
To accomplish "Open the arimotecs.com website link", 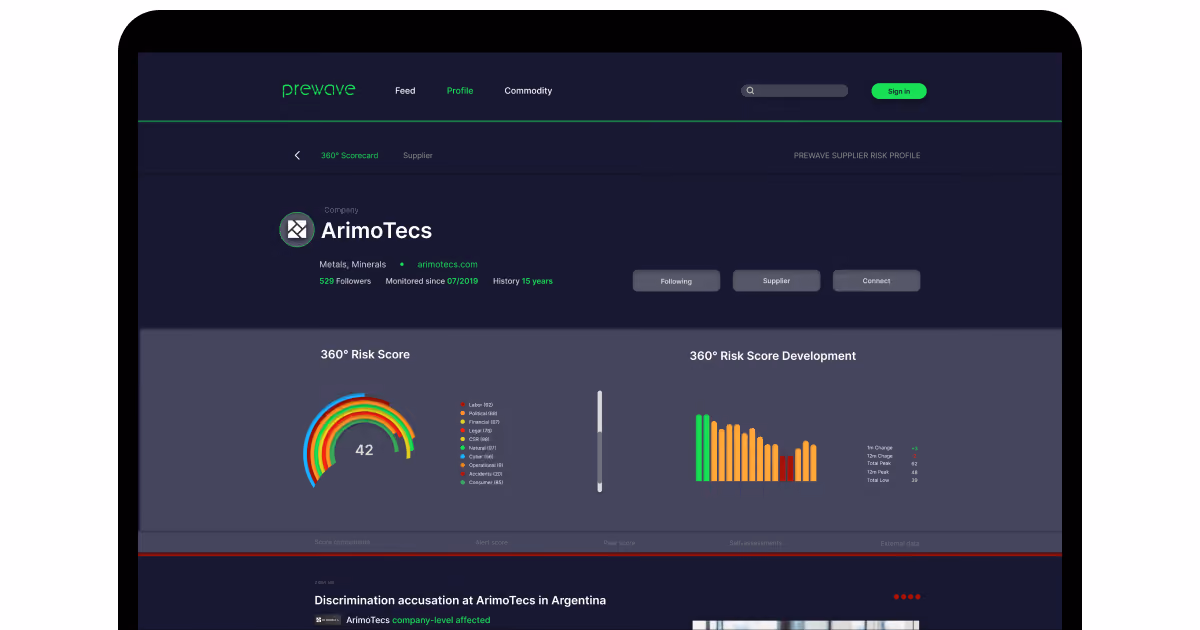I will pos(447,265).
